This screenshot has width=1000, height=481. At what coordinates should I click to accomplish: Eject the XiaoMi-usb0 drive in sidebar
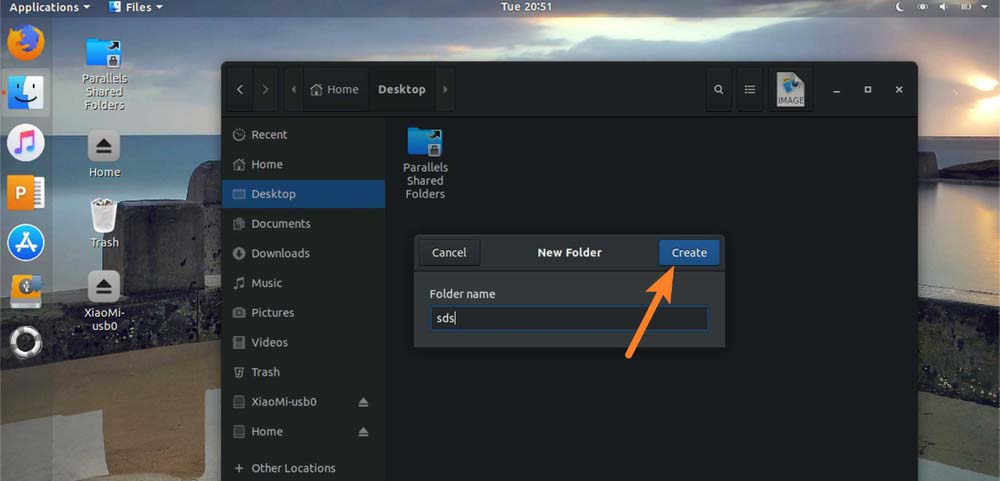(x=363, y=402)
